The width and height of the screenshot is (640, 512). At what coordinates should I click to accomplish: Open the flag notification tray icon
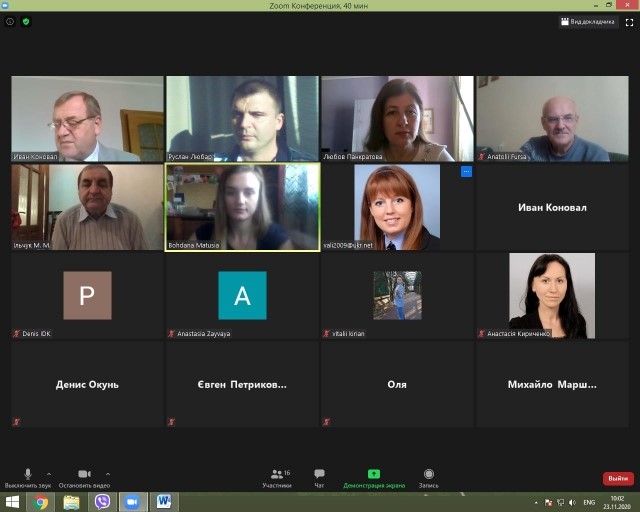(549, 503)
